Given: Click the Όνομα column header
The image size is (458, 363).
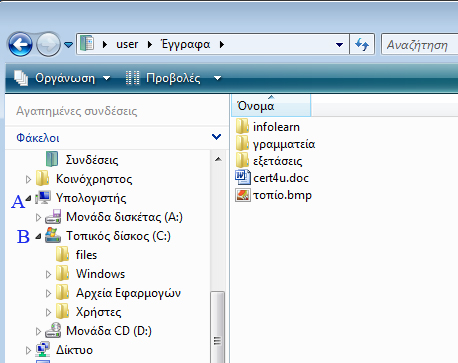Looking at the screenshot, I should click(x=271, y=106).
